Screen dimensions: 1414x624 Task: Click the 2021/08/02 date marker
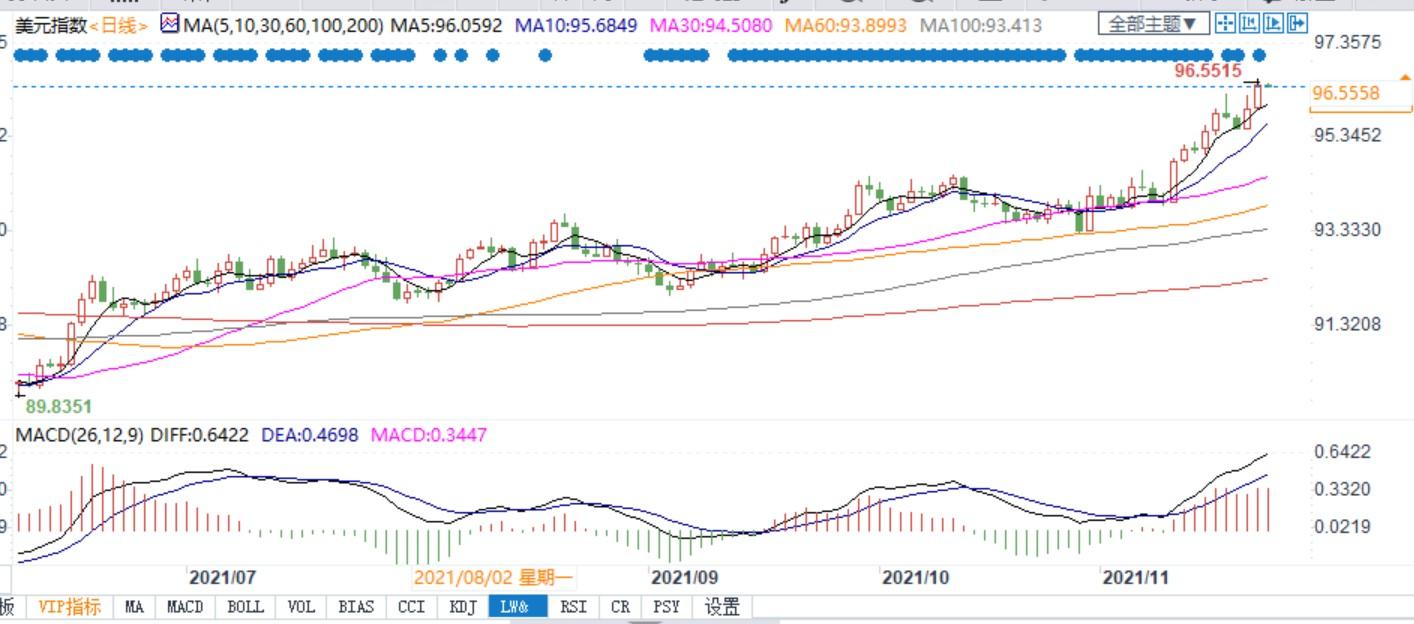tap(493, 577)
